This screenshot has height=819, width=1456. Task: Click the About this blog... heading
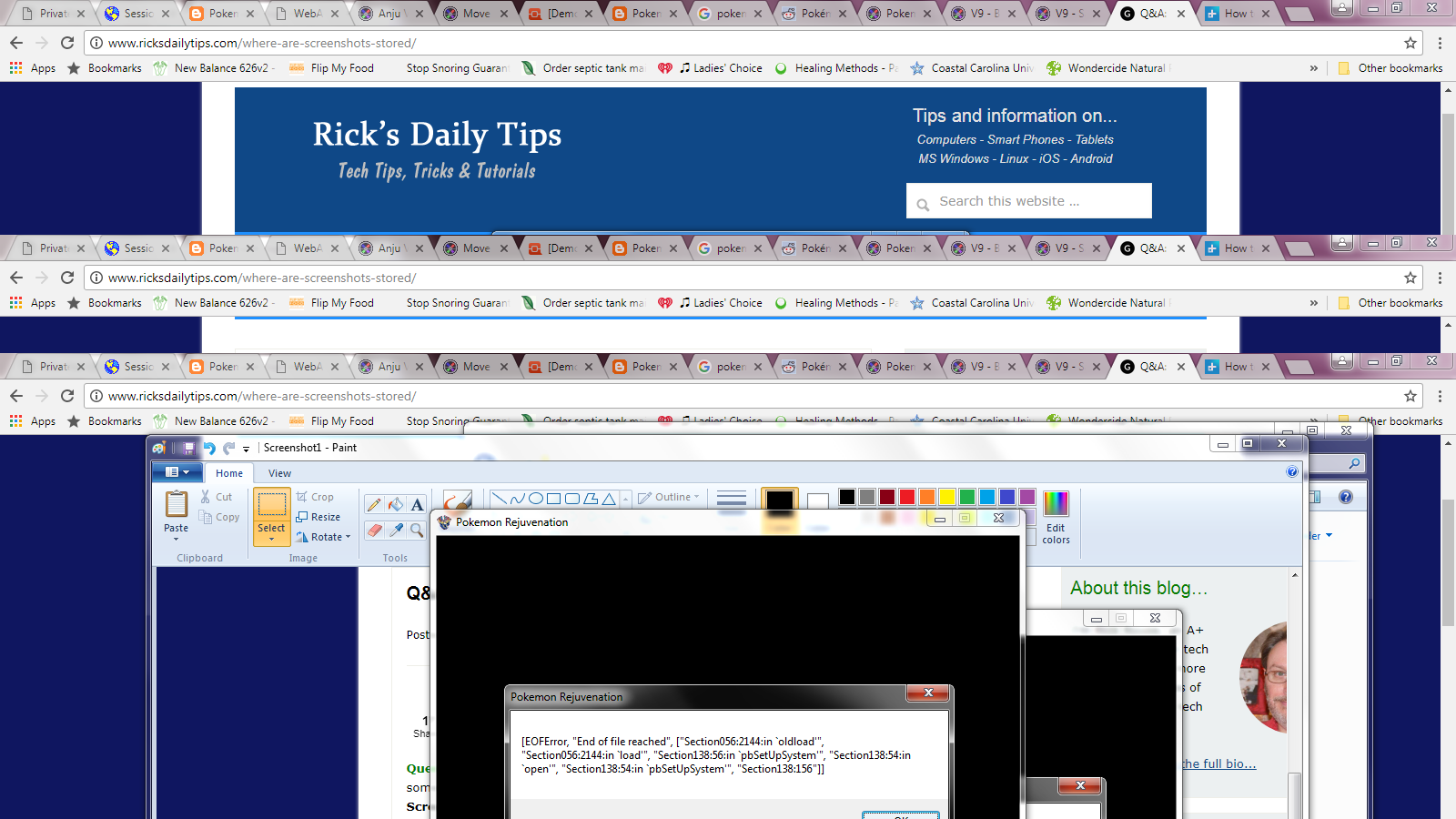click(1138, 588)
